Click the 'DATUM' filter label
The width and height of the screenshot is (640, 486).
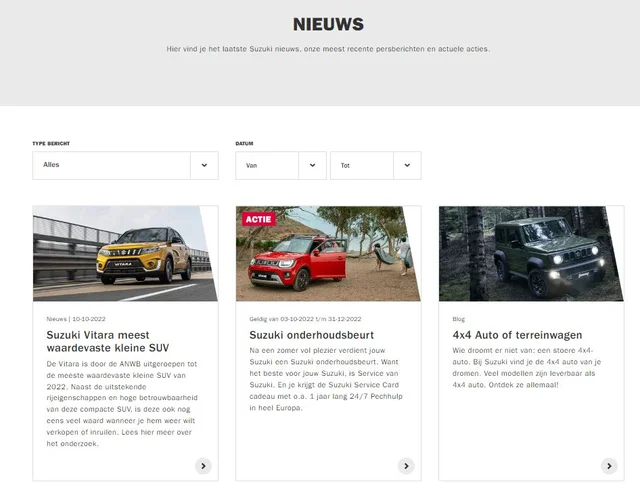[x=244, y=144]
